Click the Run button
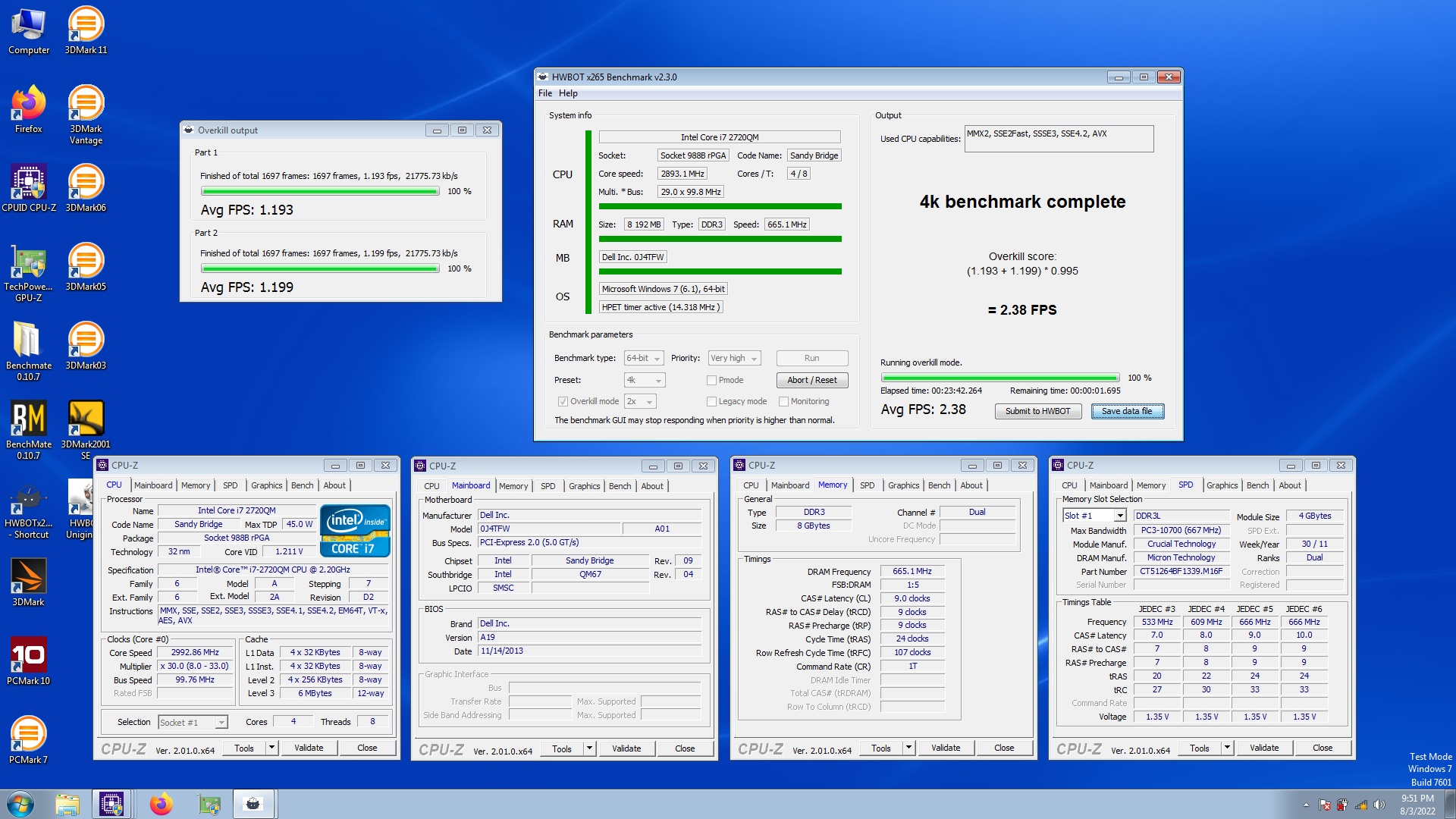Image resolution: width=1456 pixels, height=819 pixels. click(x=811, y=358)
